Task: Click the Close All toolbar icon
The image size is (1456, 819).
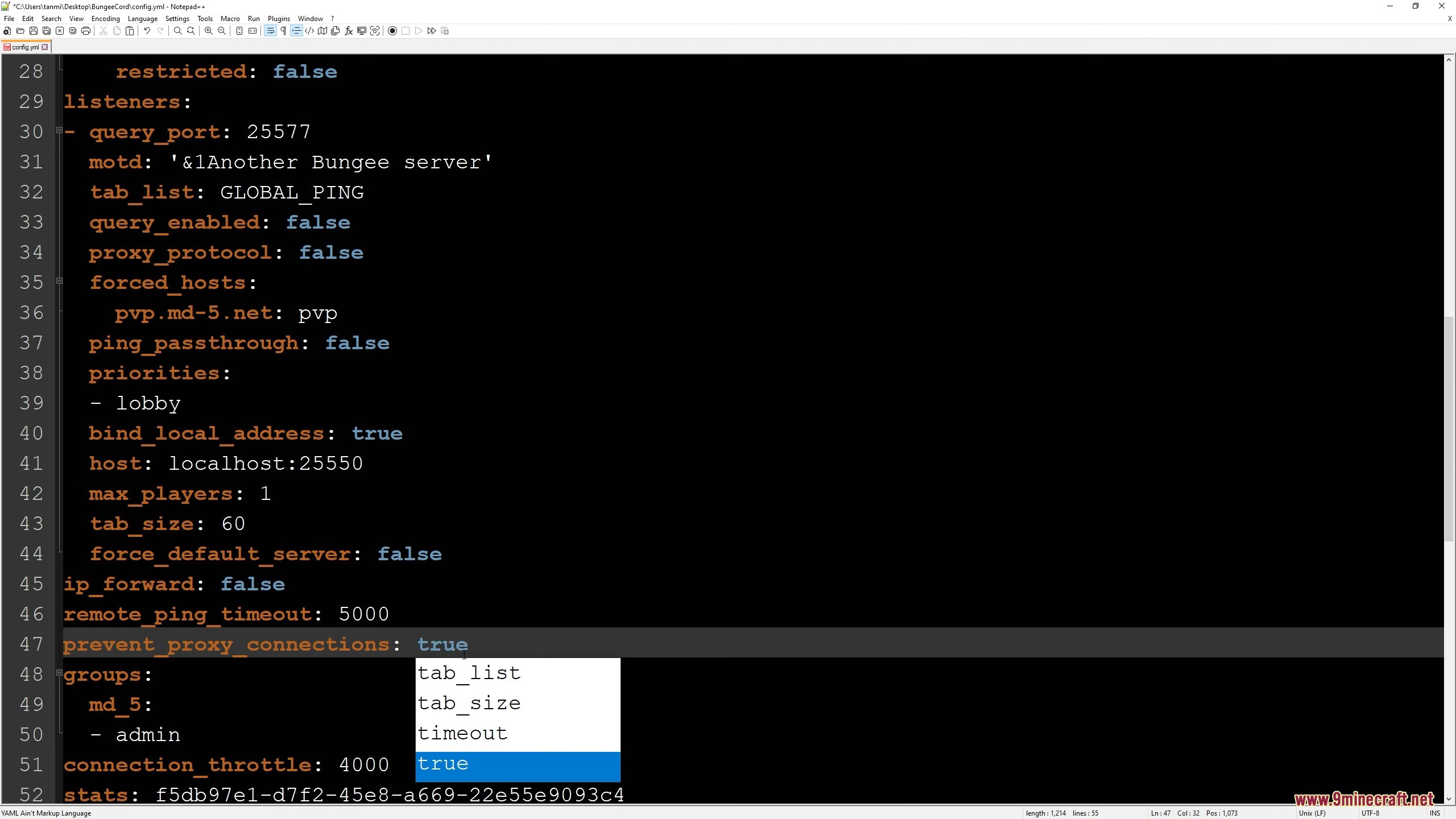Action: tap(73, 31)
